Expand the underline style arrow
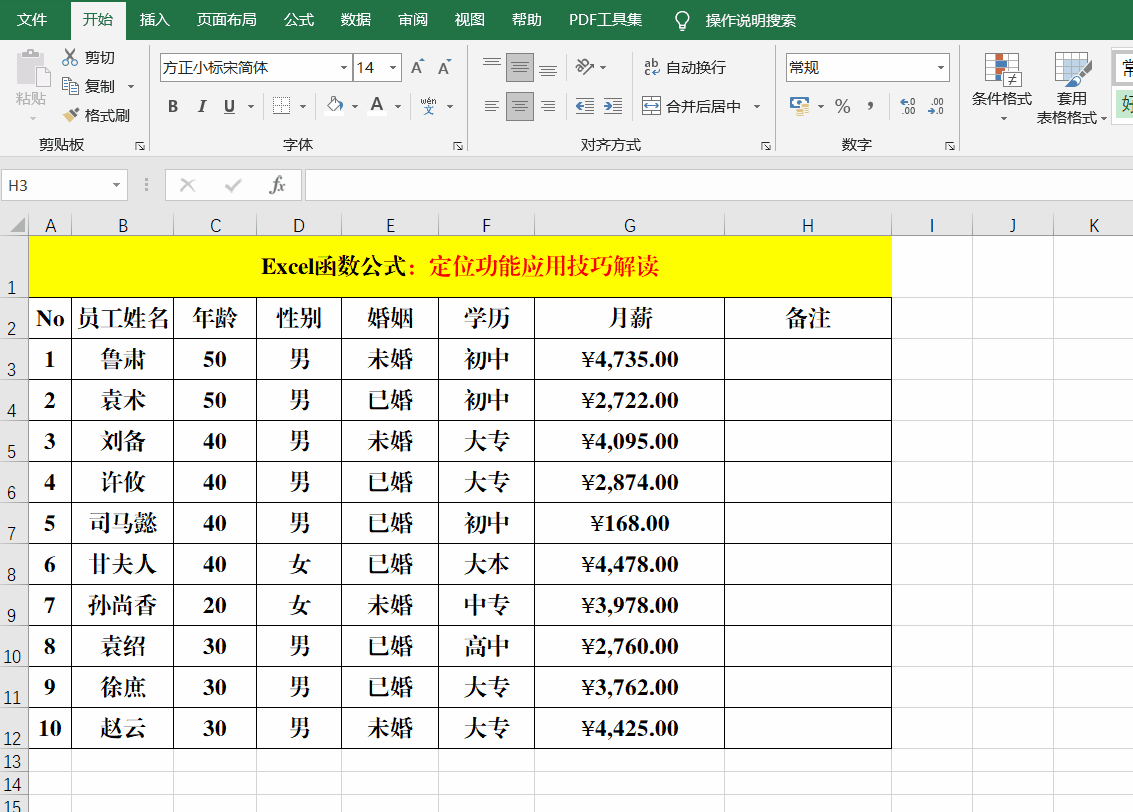The width and height of the screenshot is (1133, 812). [x=251, y=106]
